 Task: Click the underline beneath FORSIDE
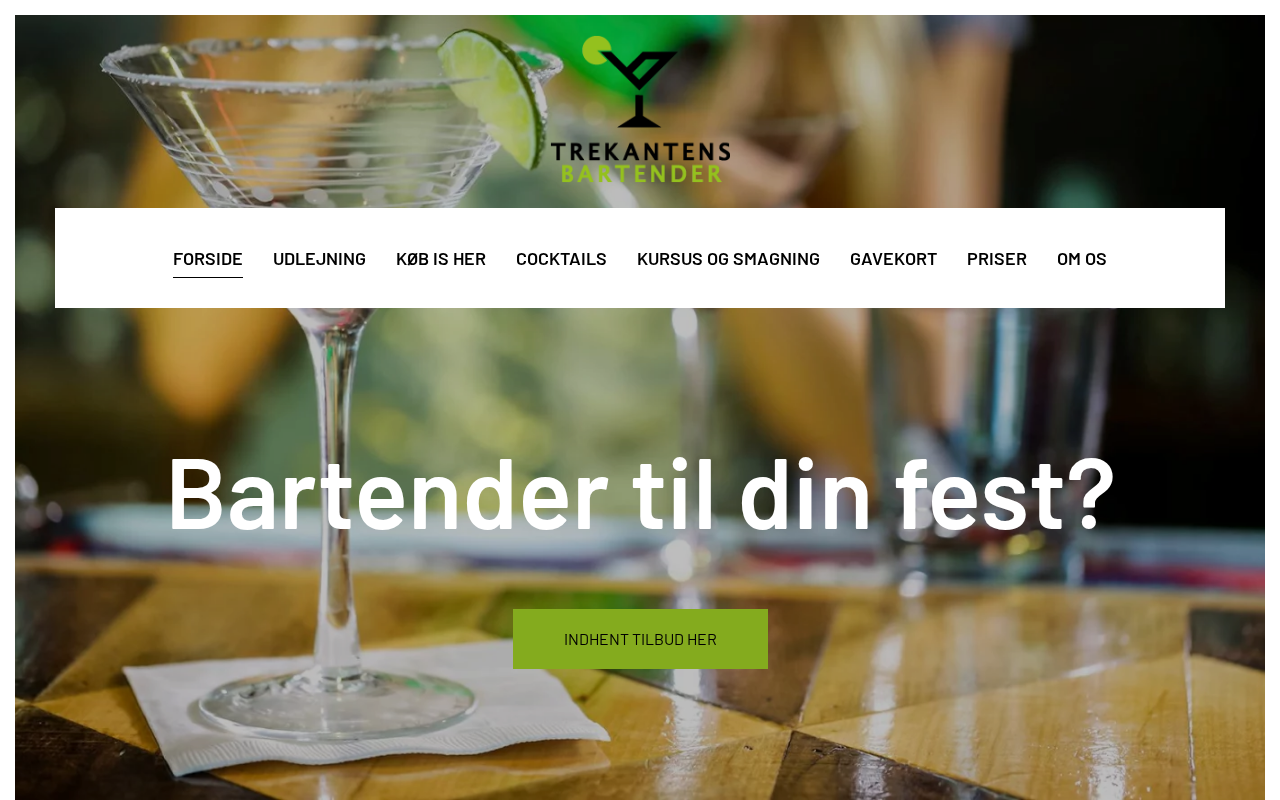click(x=208, y=277)
